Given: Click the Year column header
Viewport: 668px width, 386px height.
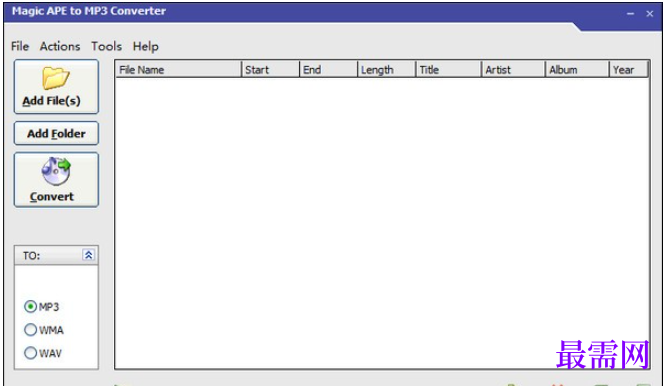Looking at the screenshot, I should pos(628,69).
